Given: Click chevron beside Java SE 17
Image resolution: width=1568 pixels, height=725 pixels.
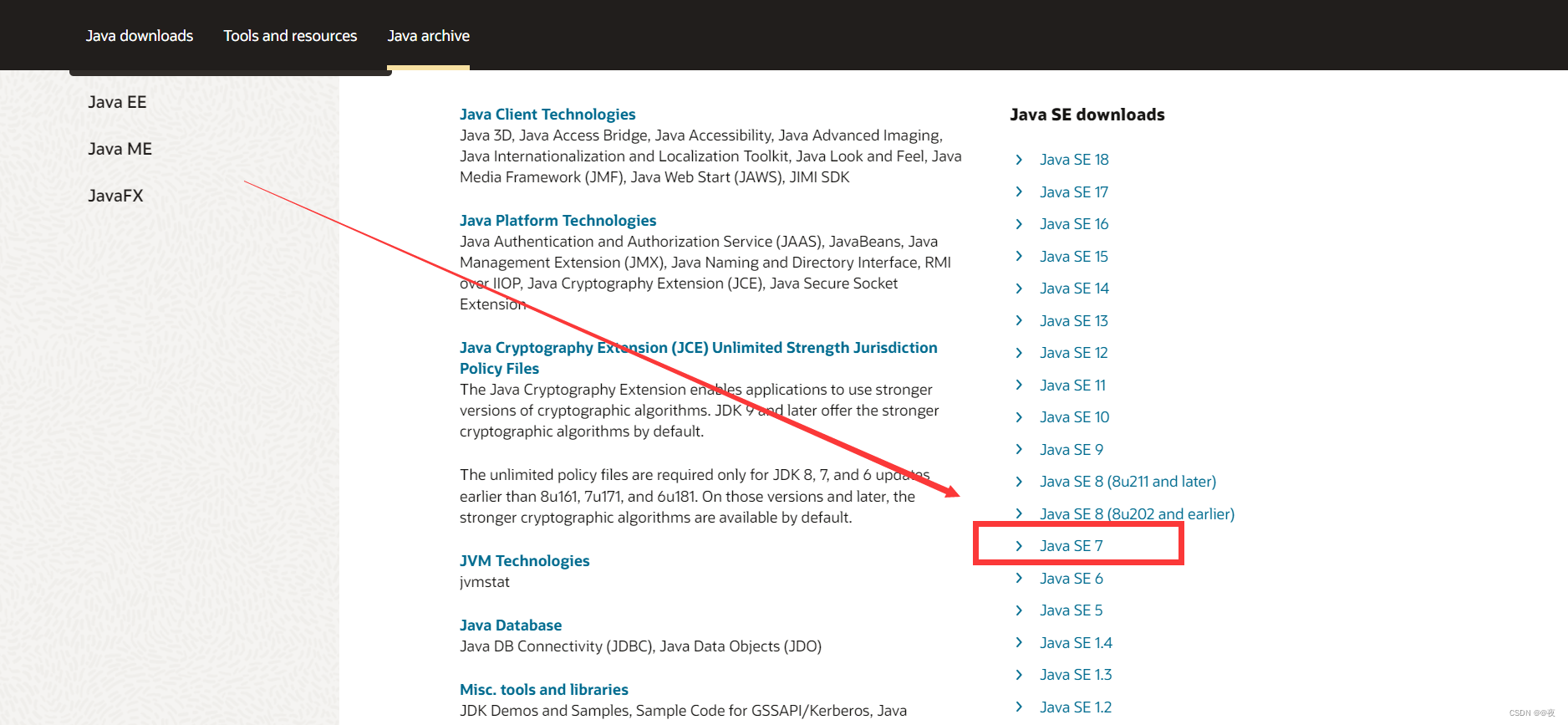Looking at the screenshot, I should pyautogui.click(x=1019, y=191).
